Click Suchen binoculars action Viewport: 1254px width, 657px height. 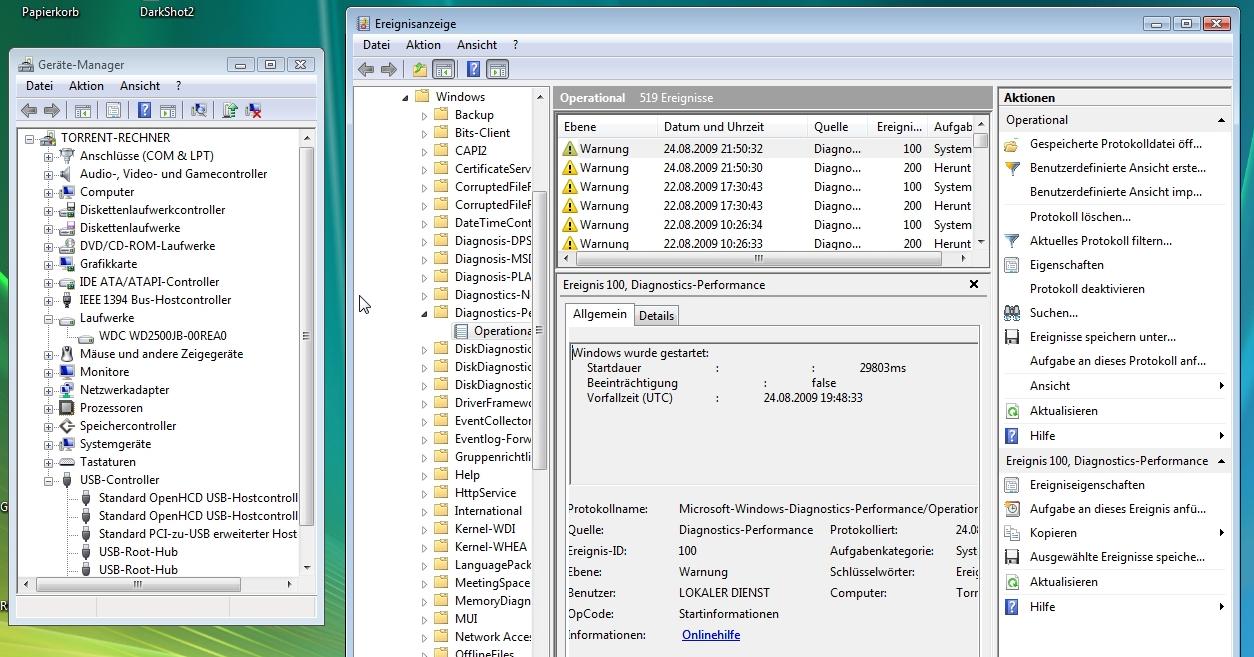click(1054, 313)
